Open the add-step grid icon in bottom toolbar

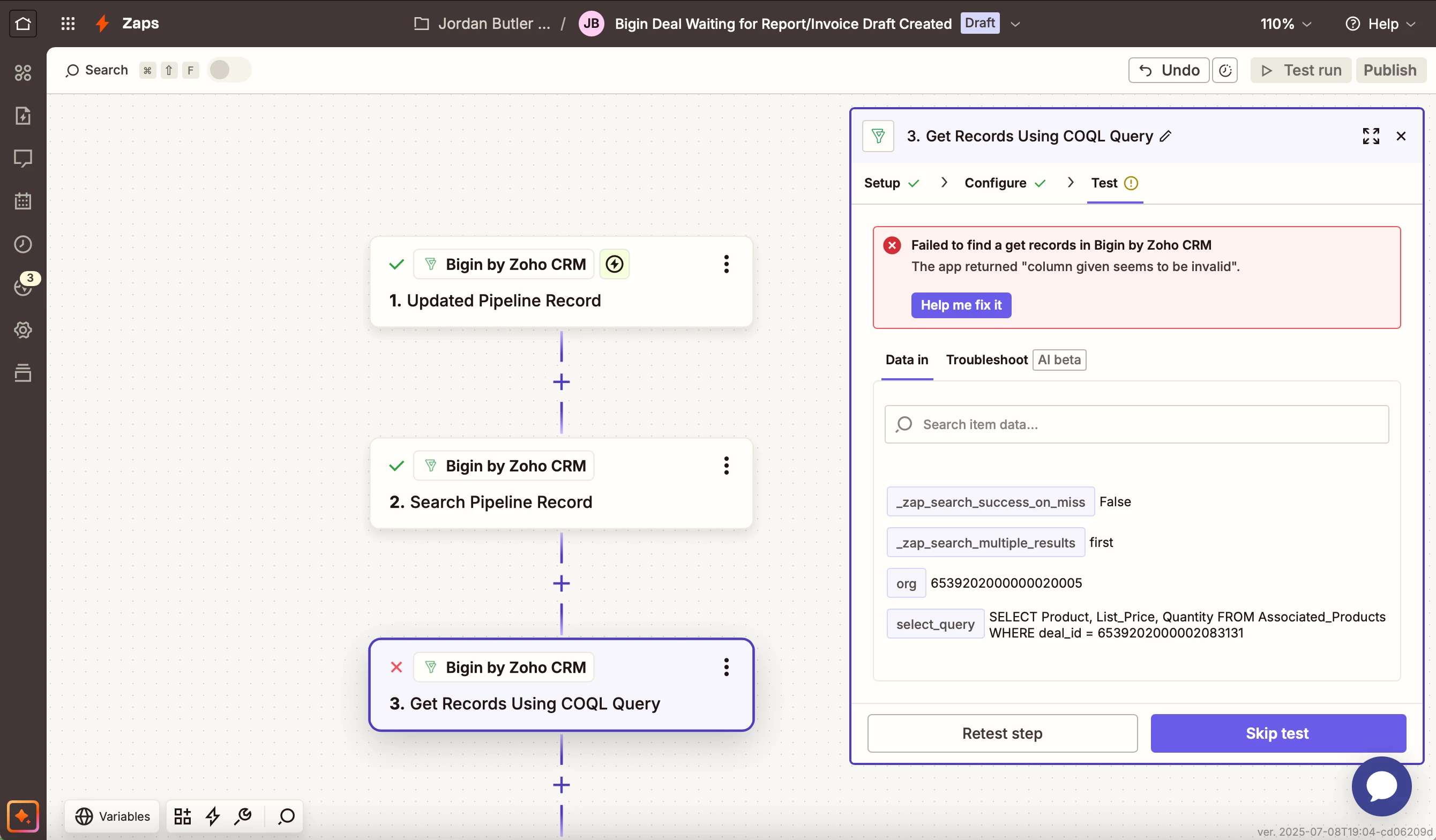(x=182, y=816)
